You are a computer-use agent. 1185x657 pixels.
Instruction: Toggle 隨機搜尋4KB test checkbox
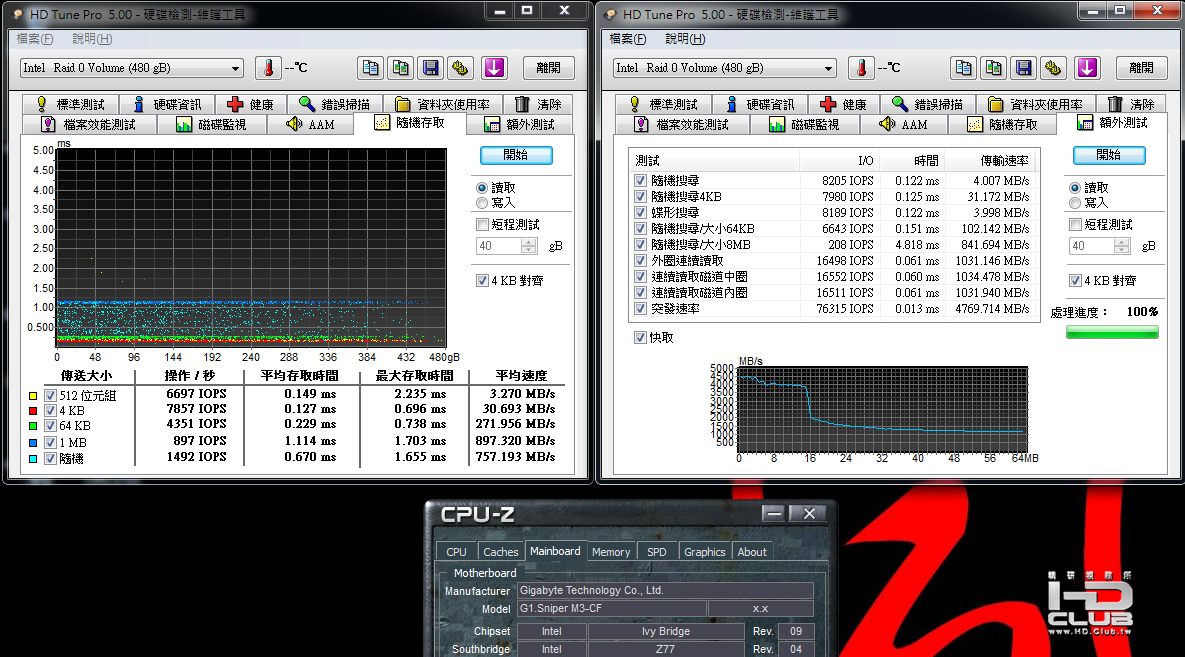click(640, 197)
